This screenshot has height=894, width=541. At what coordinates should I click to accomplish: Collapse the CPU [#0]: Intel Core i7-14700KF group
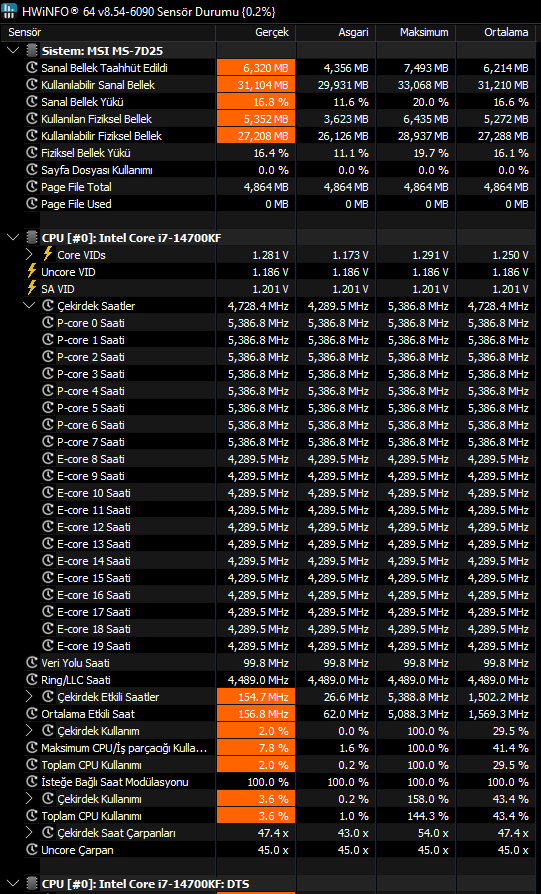tap(13, 238)
